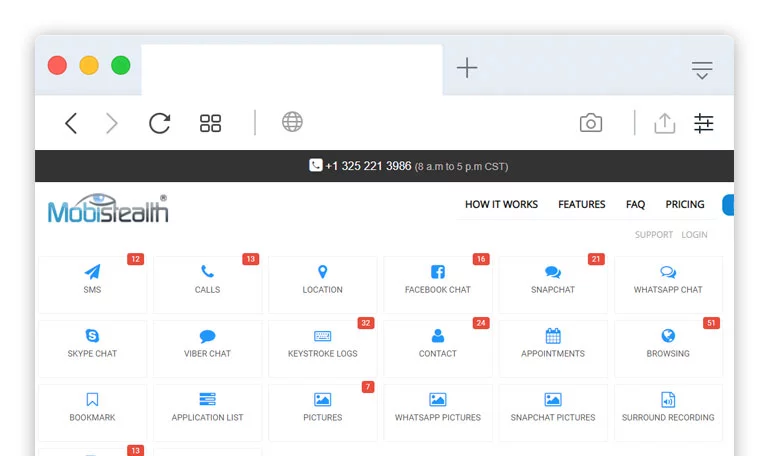Screen dimensions: 768x456
Task: Open the SNAPCHAT PICTURES tile
Action: tap(552, 412)
